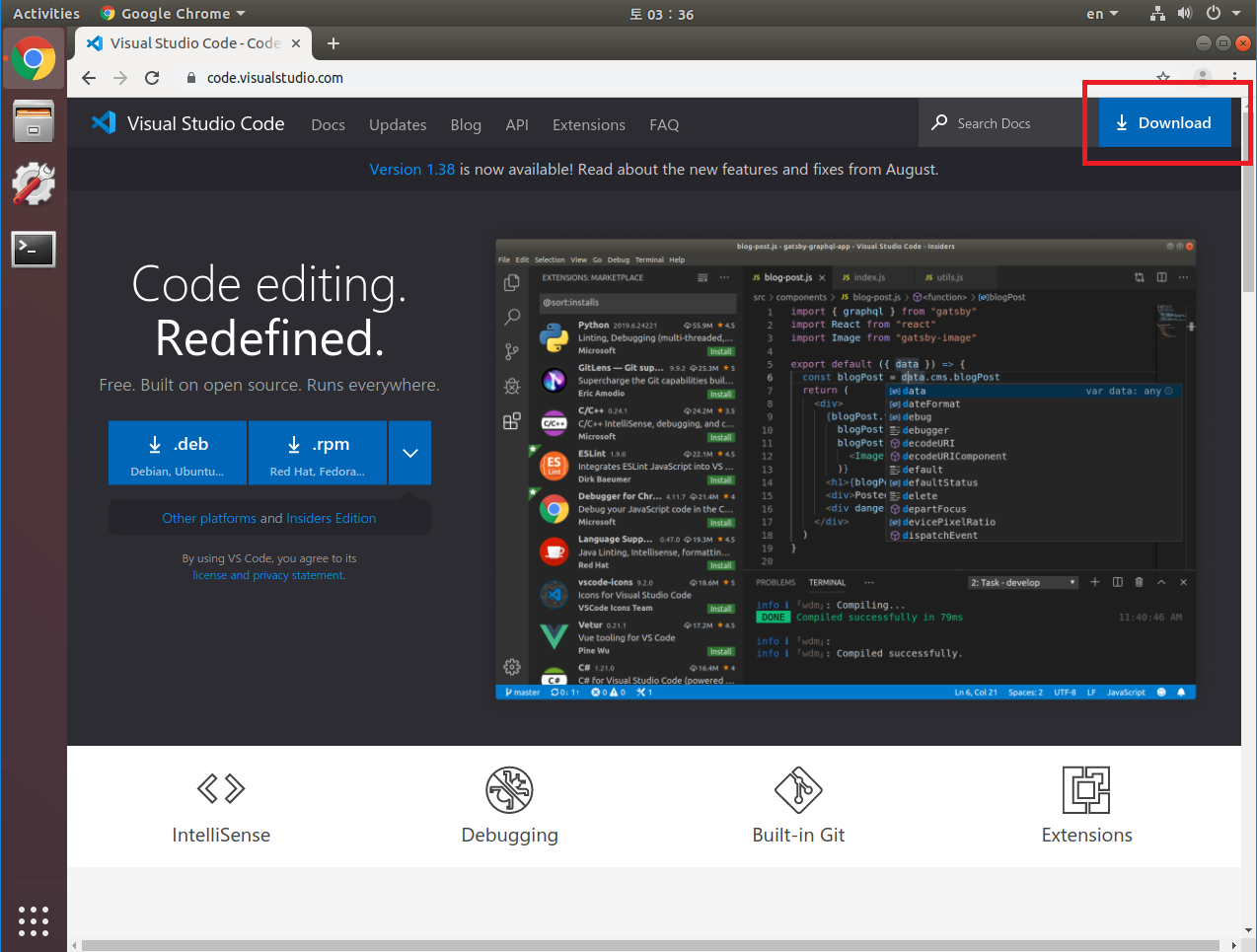Bookmark this page with the star
The width and height of the screenshot is (1257, 952).
pos(1163,78)
